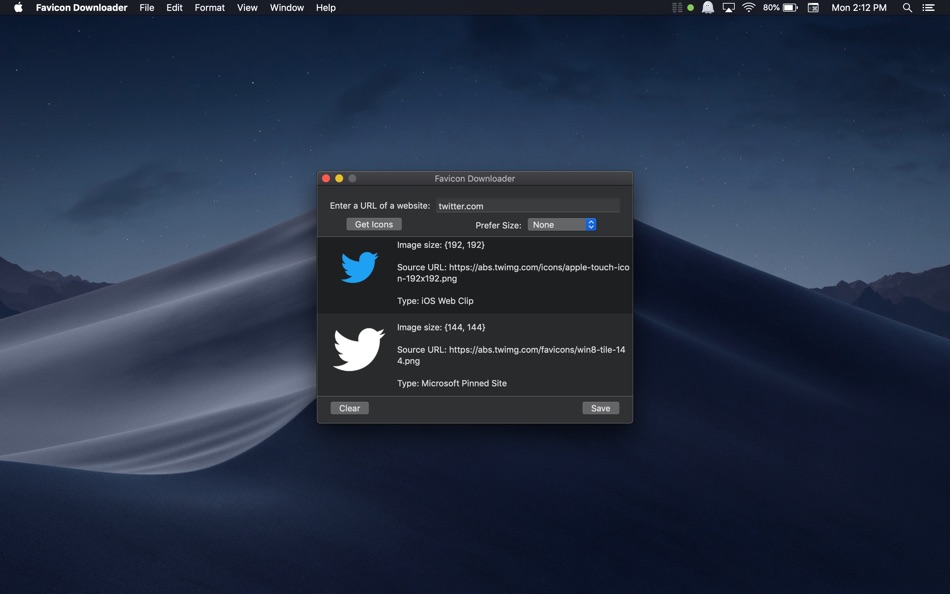Image resolution: width=950 pixels, height=594 pixels.
Task: Open the Apple menu
Action: (18, 7)
